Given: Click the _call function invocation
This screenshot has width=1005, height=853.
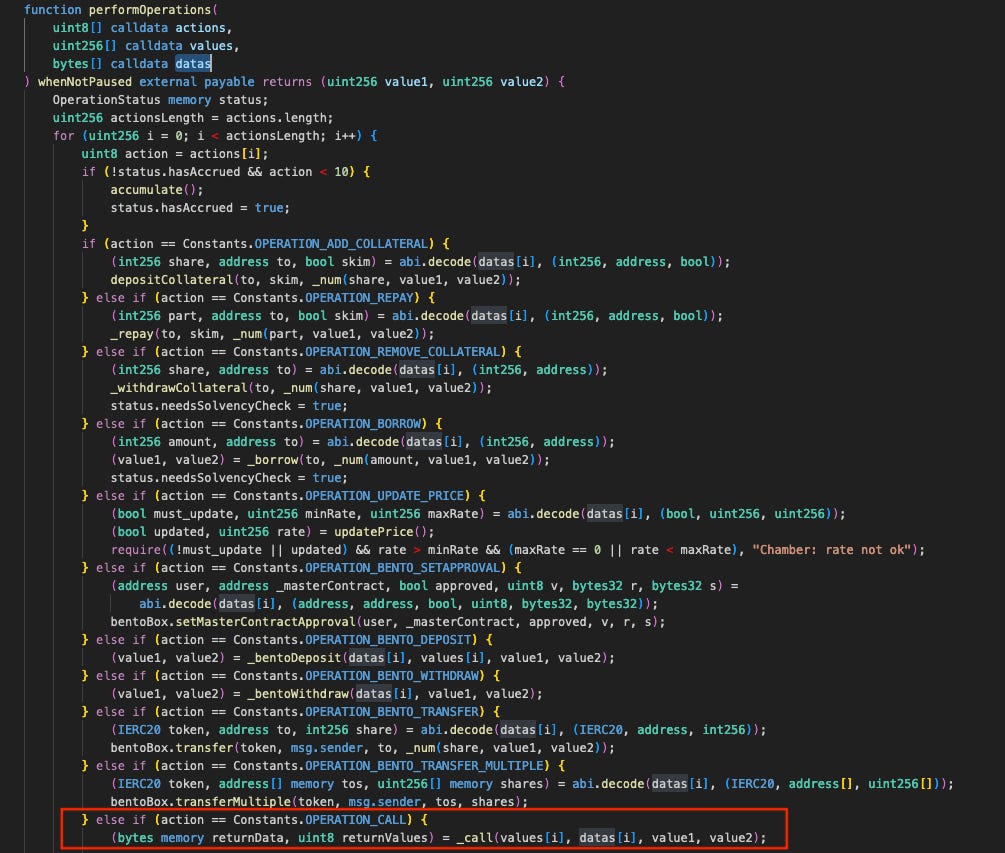Looking at the screenshot, I should (x=474, y=837).
